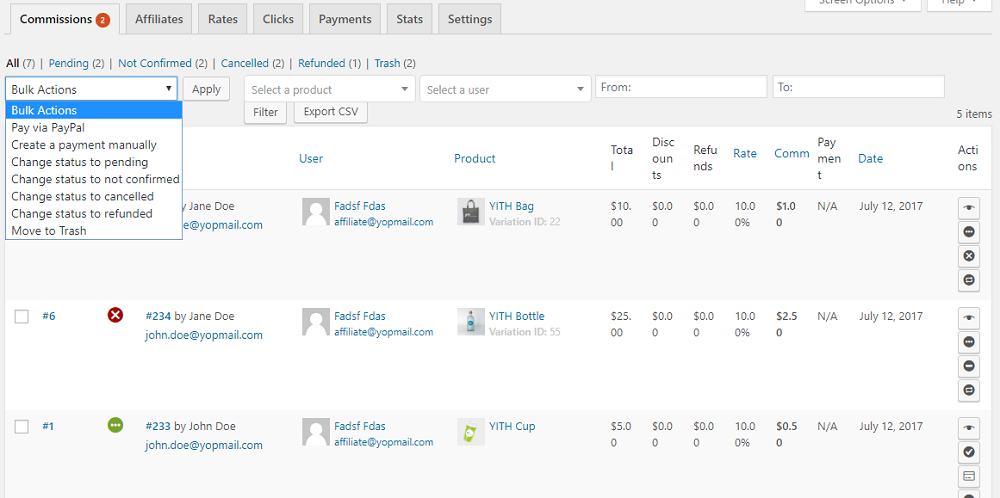Click the payment card action icon for commission #1
Image resolution: width=1000 pixels, height=498 pixels.
[x=968, y=476]
